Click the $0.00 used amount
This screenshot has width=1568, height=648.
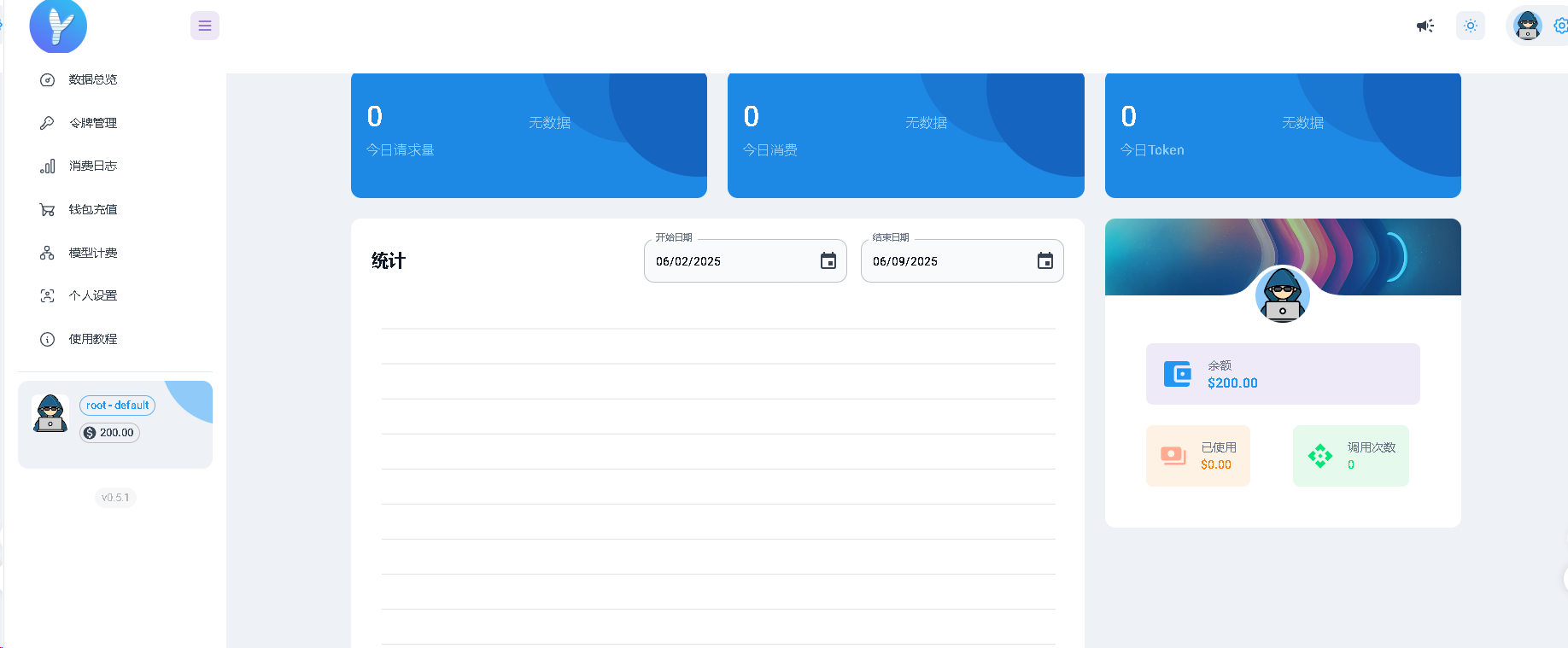point(1216,465)
